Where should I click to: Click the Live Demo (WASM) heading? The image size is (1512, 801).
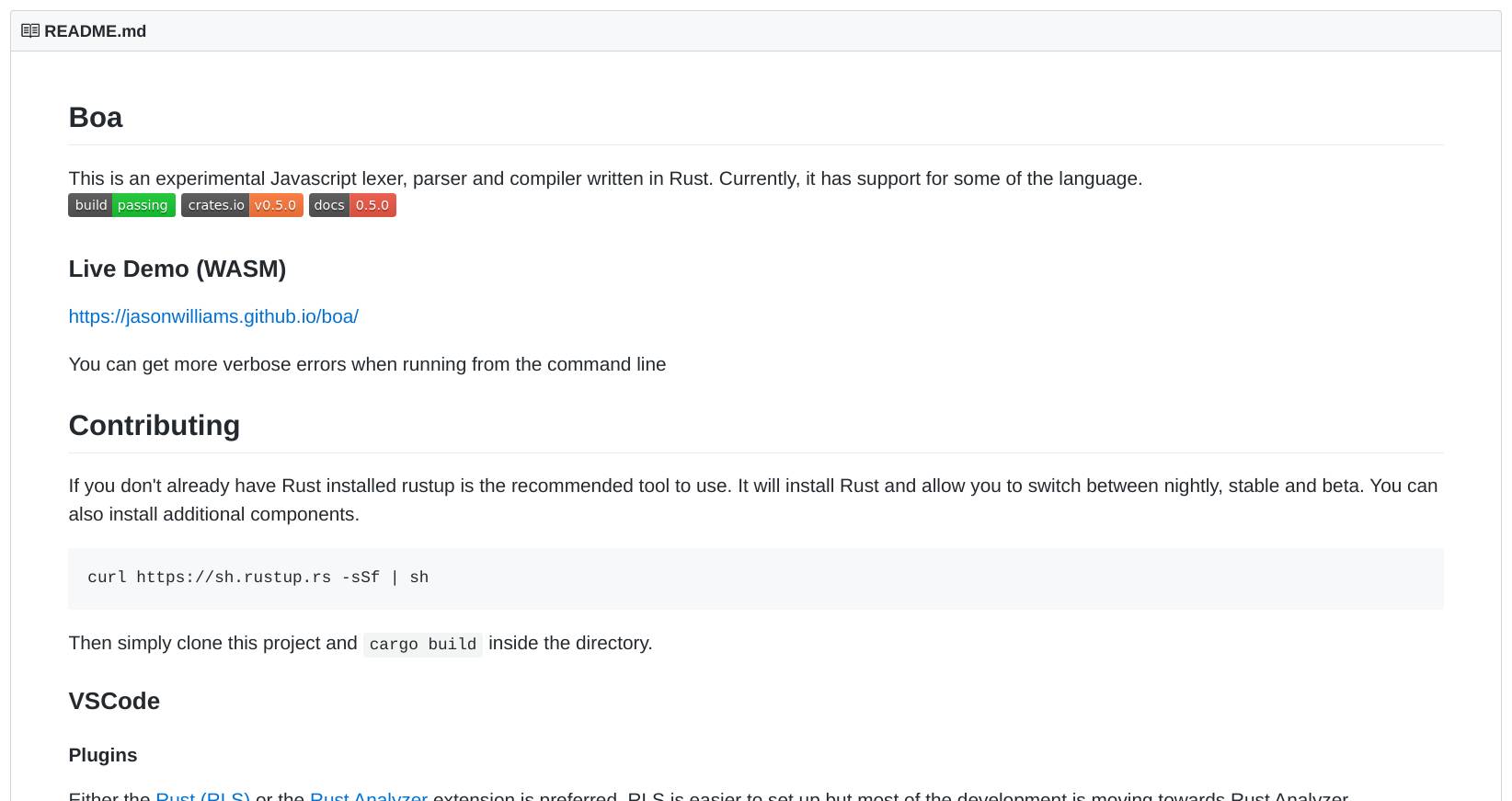(177, 269)
